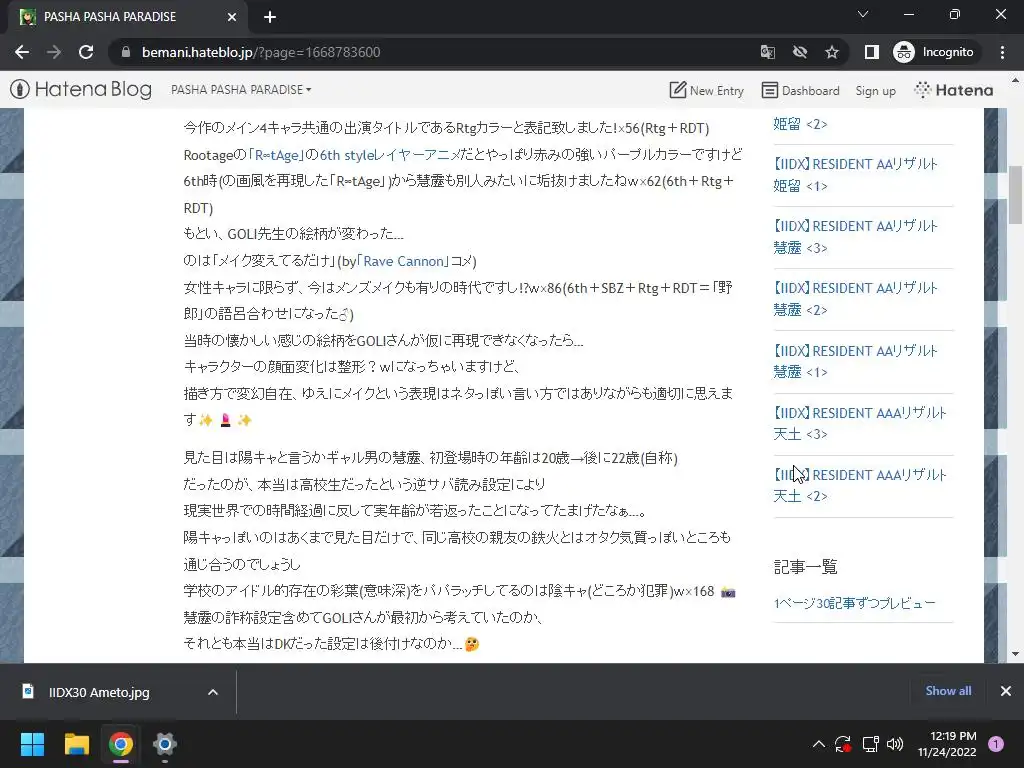
Task: Click Sign up
Action: tap(875, 91)
